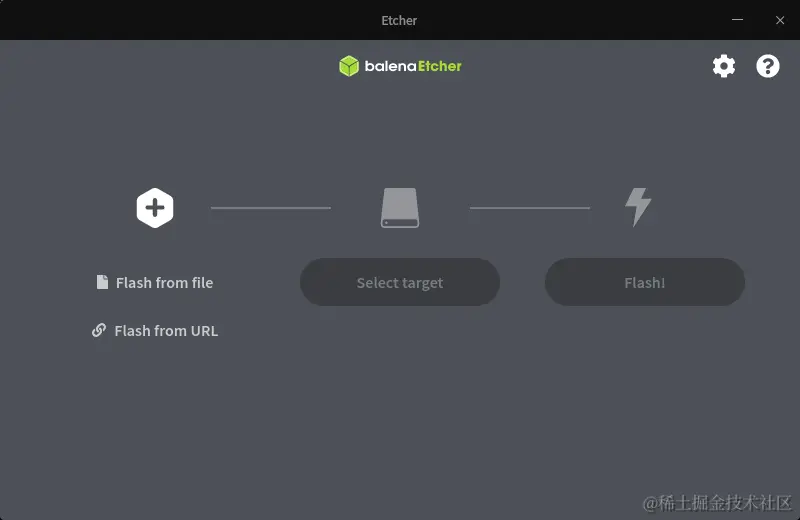Click the white hexagon plus icon

155,208
